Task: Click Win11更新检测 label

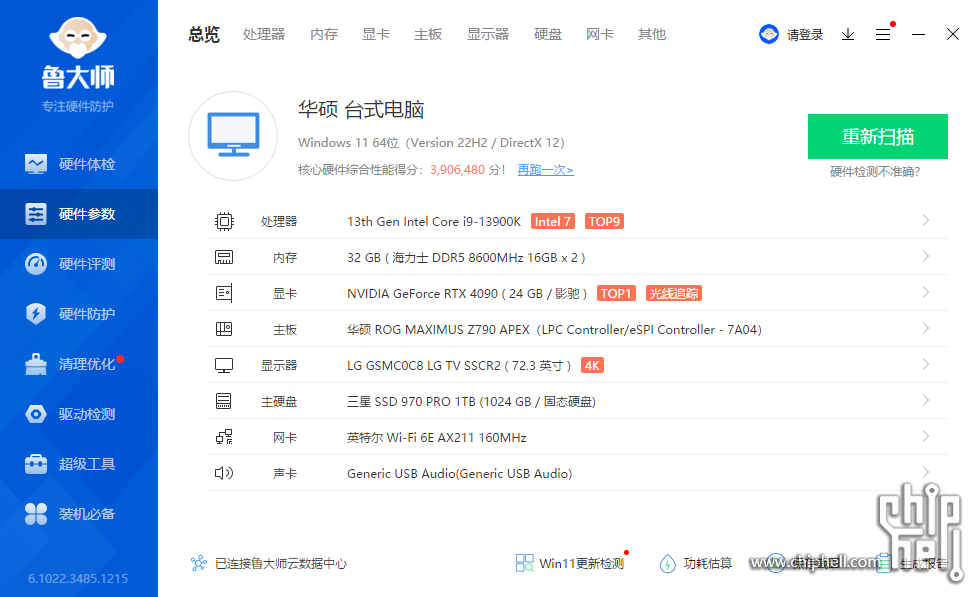Action: (581, 563)
